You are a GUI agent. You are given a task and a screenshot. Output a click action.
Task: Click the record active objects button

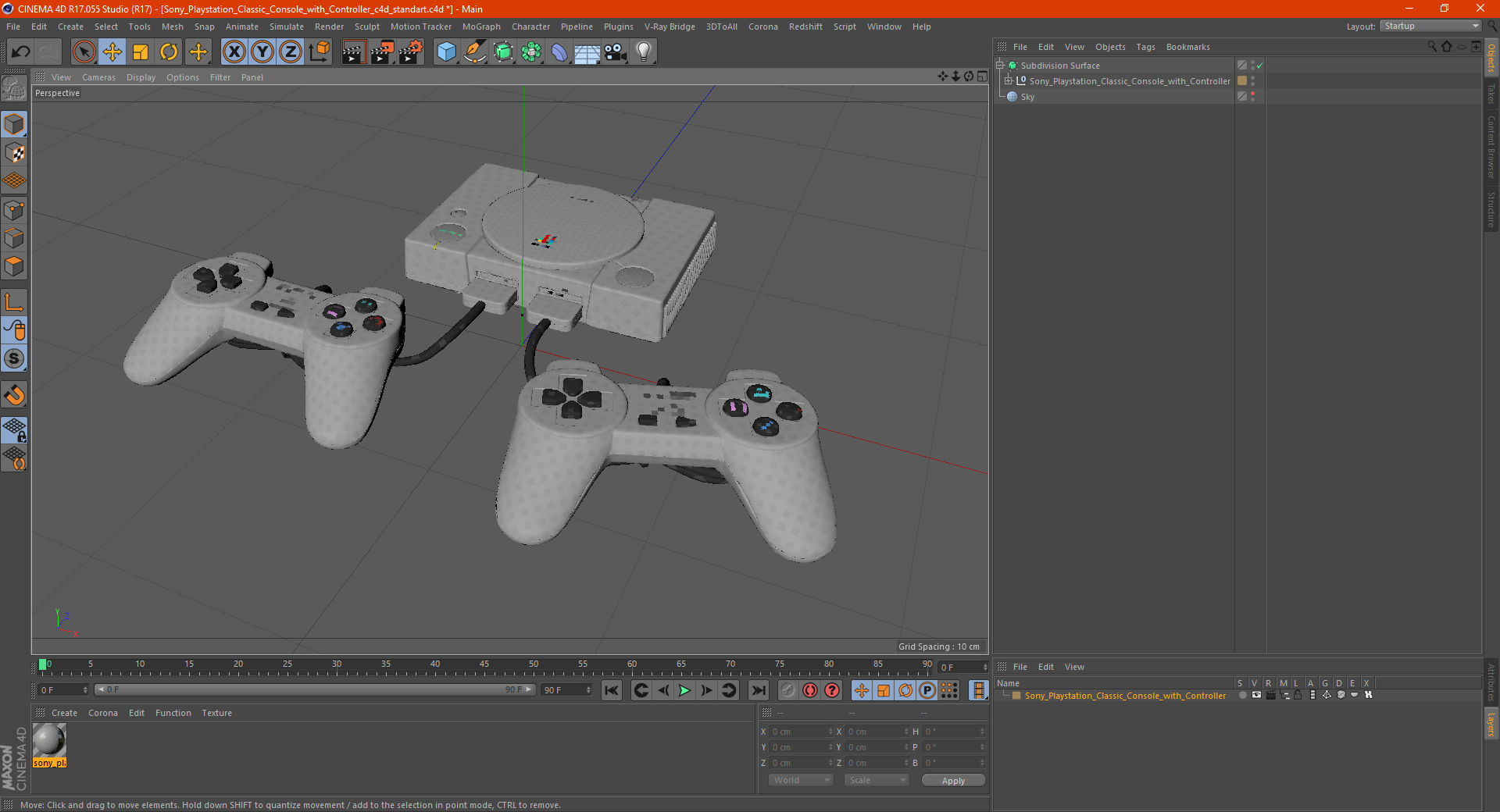[x=788, y=690]
